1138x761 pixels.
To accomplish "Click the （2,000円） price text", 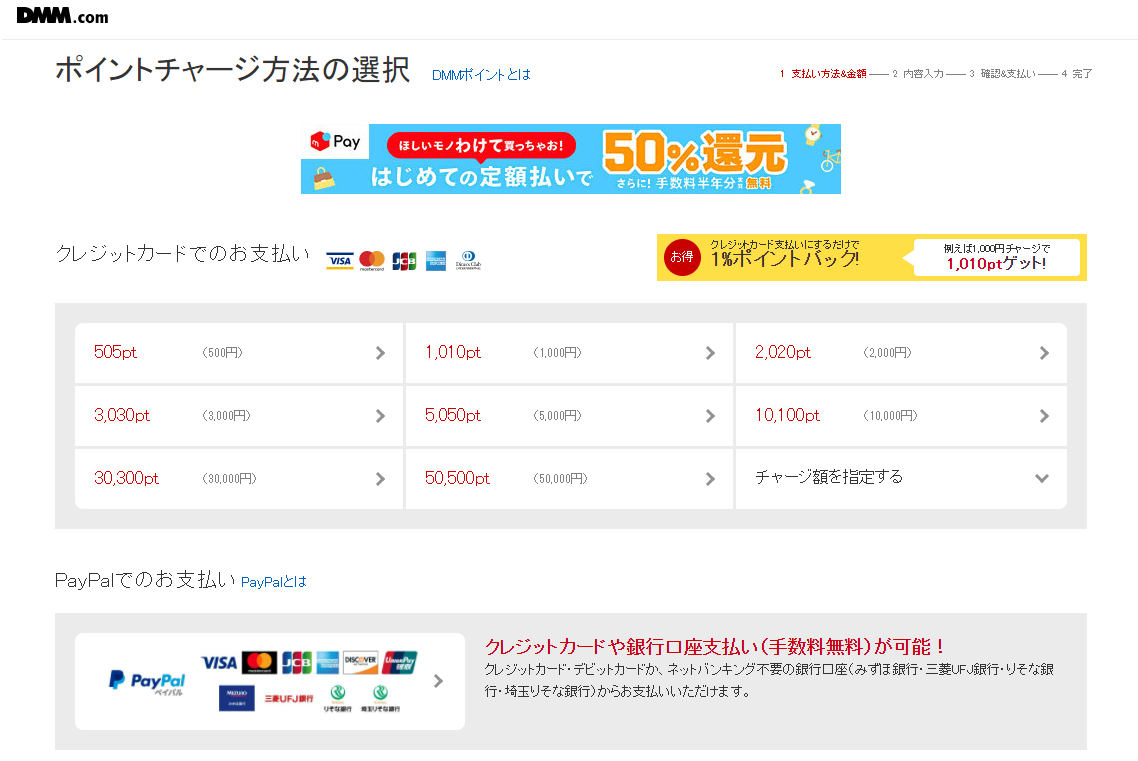I will coord(887,353).
